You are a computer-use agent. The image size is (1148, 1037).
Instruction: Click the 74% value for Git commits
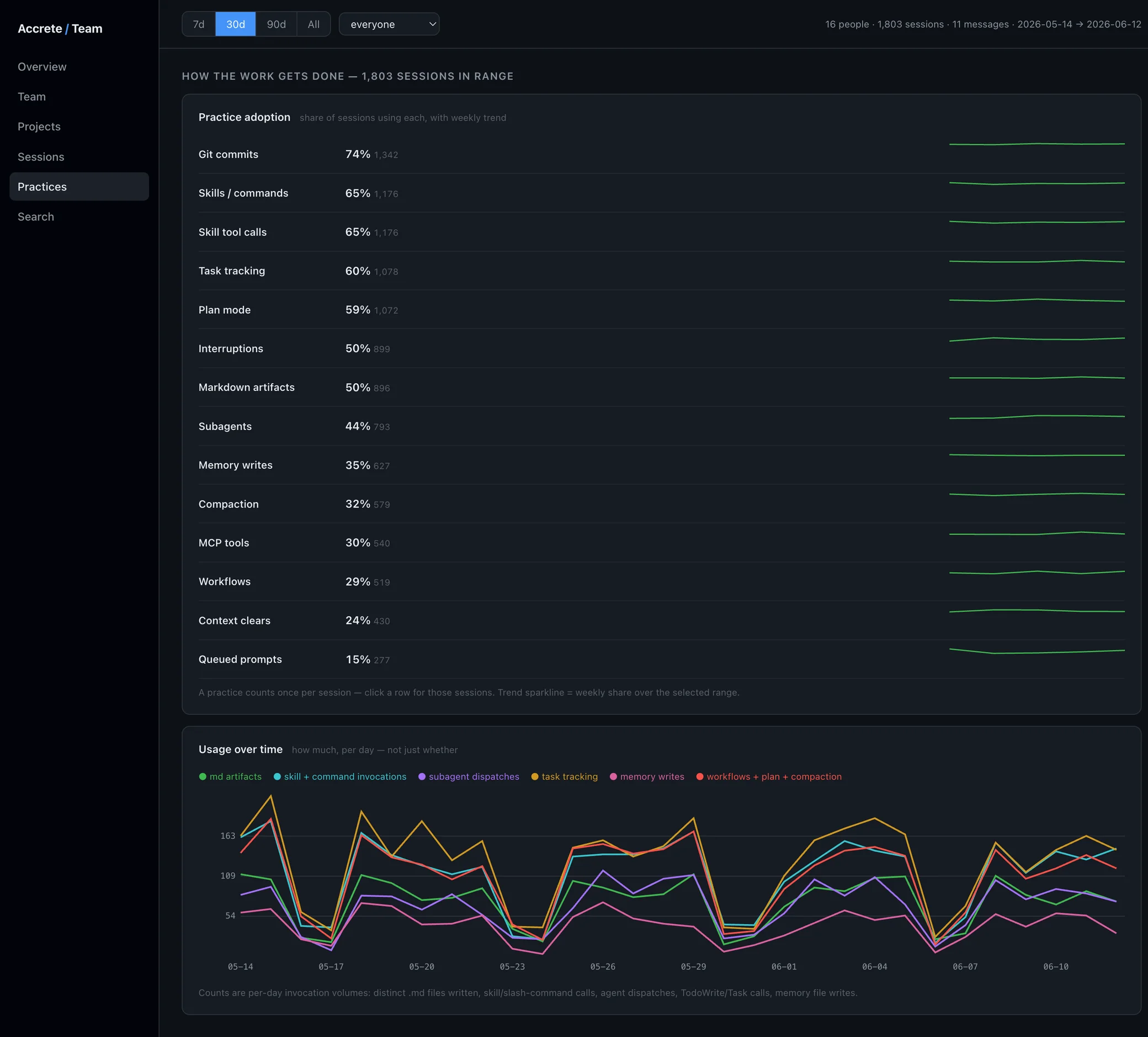(358, 155)
